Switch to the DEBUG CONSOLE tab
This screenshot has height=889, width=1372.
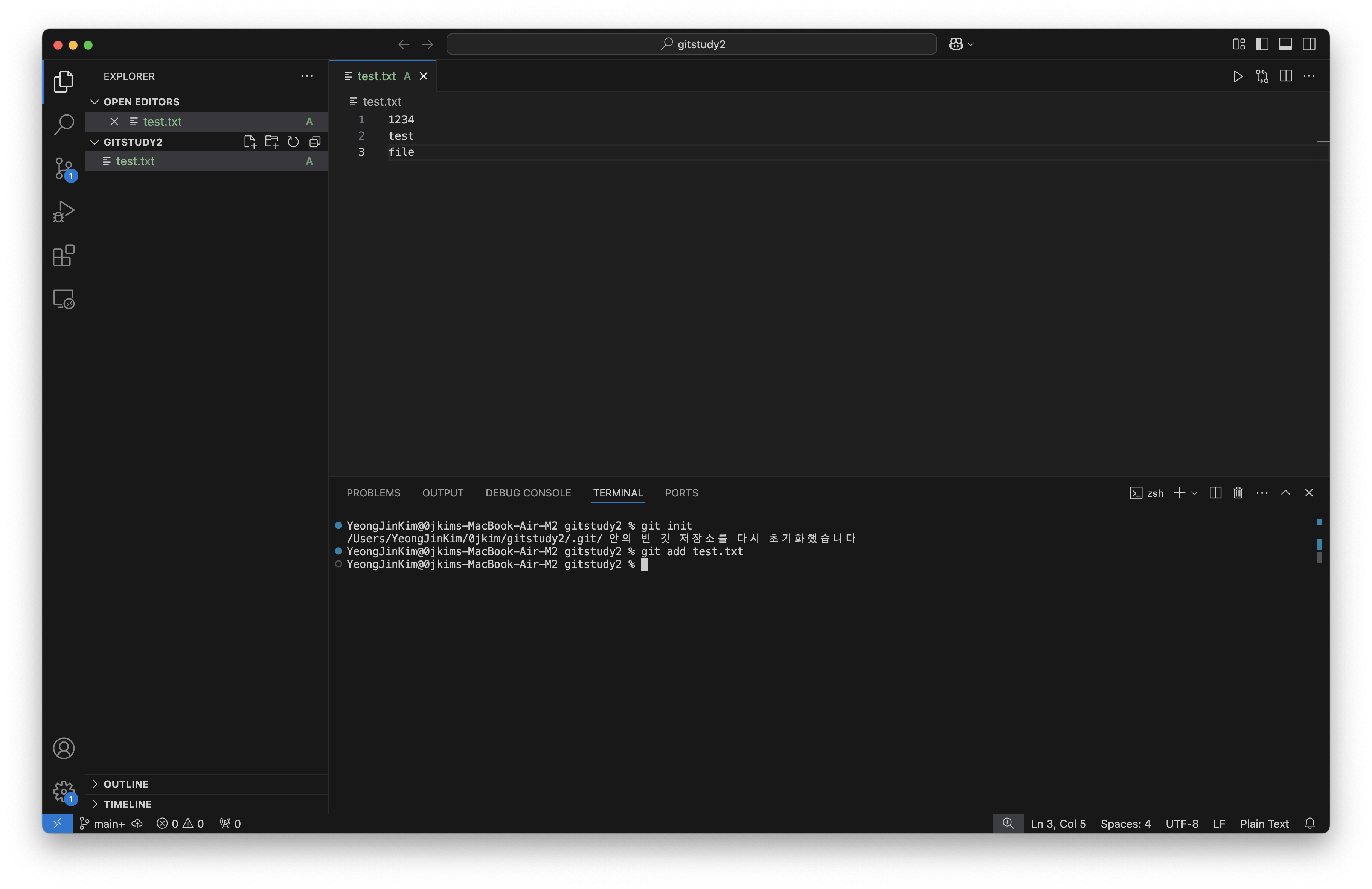tap(528, 493)
